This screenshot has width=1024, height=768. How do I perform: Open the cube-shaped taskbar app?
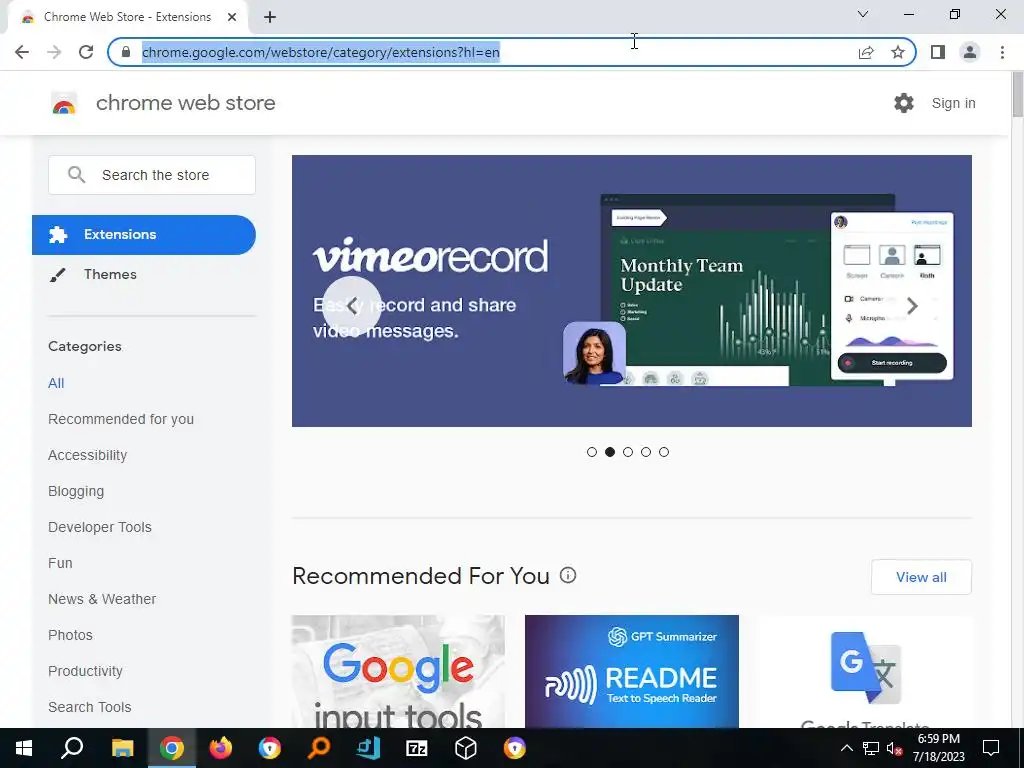(x=466, y=748)
